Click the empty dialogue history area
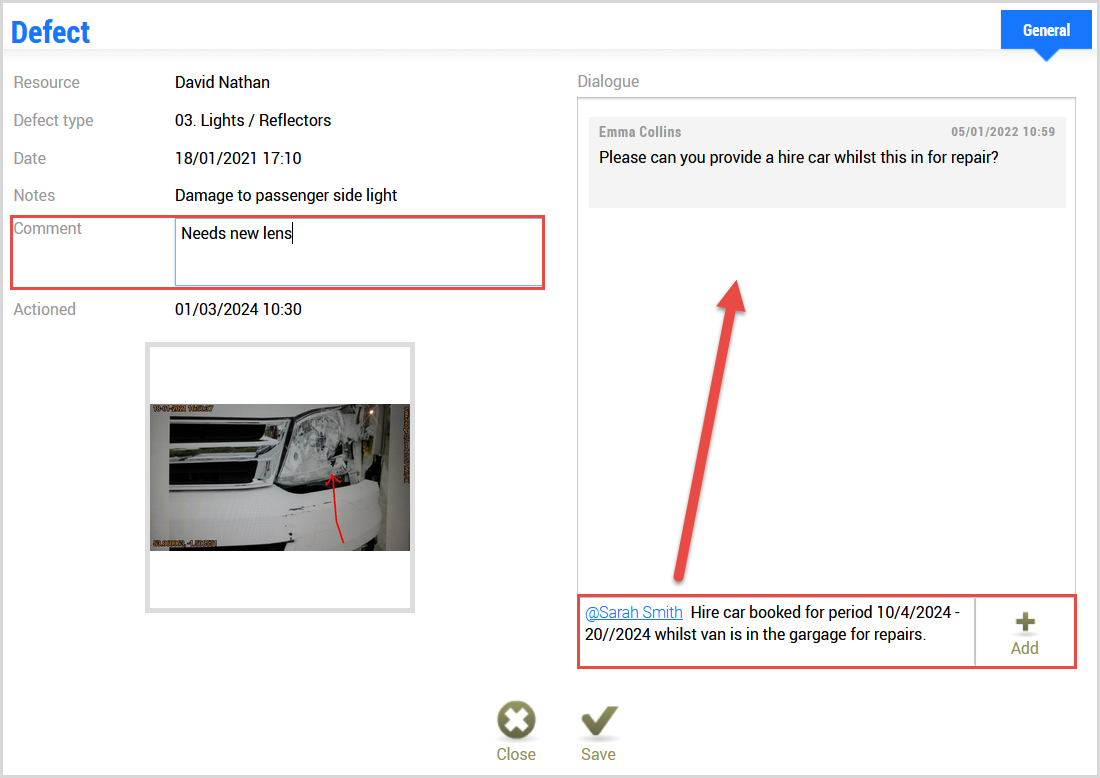Viewport: 1100px width, 778px height. [x=826, y=400]
